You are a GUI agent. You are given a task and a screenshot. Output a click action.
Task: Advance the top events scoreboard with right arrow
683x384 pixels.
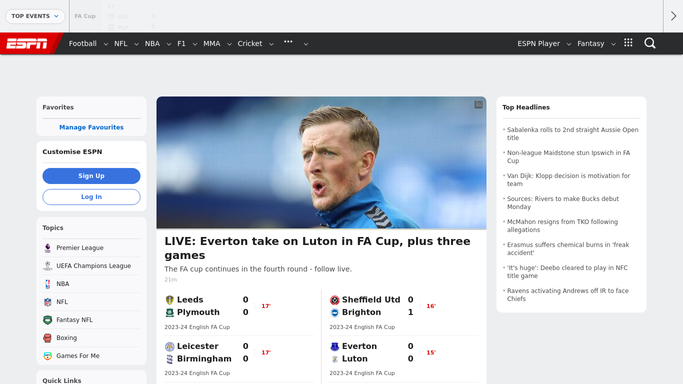[x=673, y=16]
